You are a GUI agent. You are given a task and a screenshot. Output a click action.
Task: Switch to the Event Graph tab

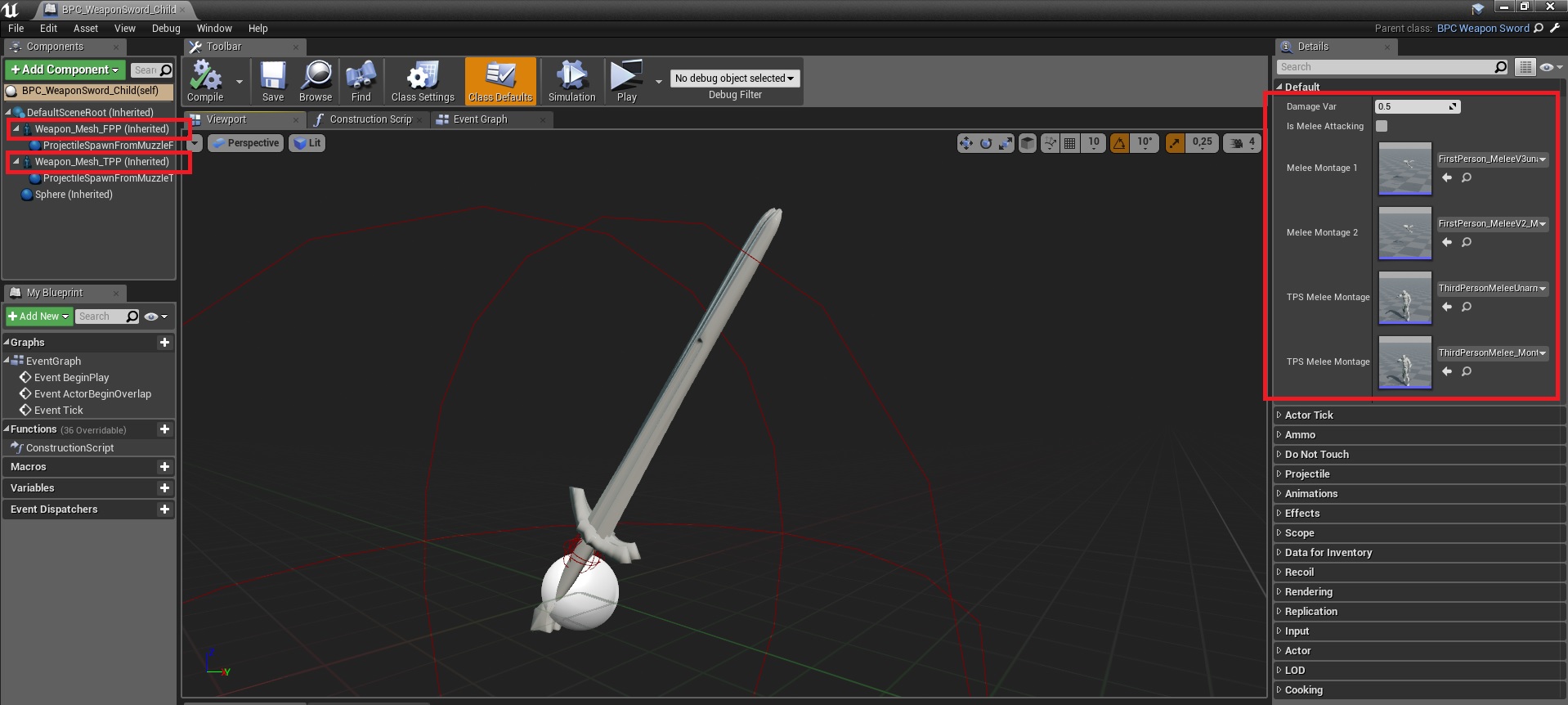[x=480, y=119]
